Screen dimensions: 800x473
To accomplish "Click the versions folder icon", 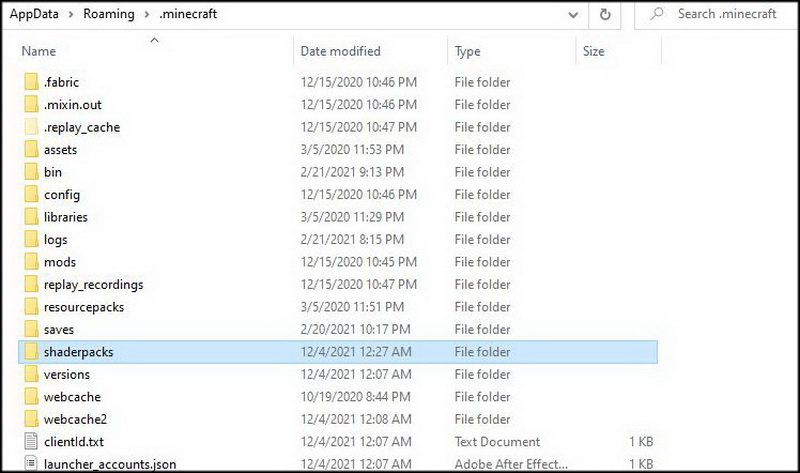I will point(31,374).
